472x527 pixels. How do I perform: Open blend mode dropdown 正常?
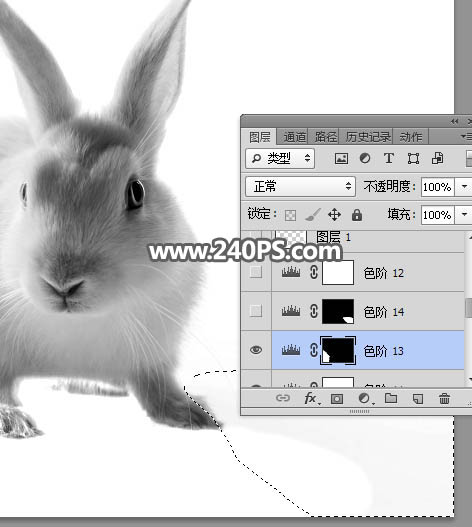[x=300, y=186]
